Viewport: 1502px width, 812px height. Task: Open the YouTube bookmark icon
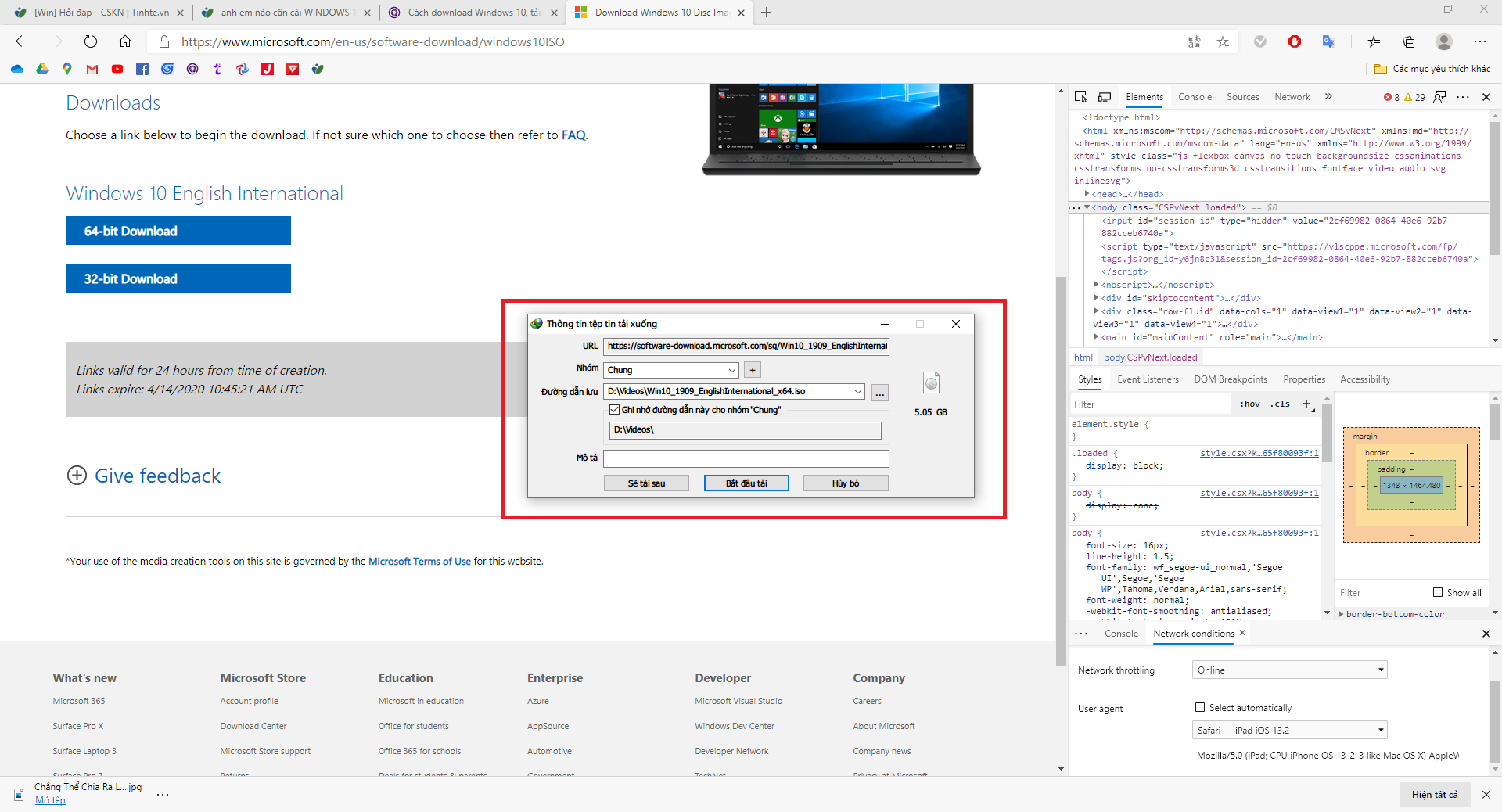117,69
